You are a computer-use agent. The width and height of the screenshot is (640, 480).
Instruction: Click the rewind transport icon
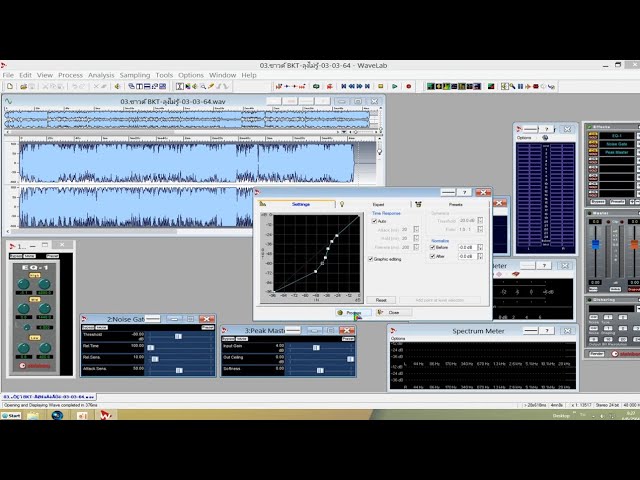point(351,87)
